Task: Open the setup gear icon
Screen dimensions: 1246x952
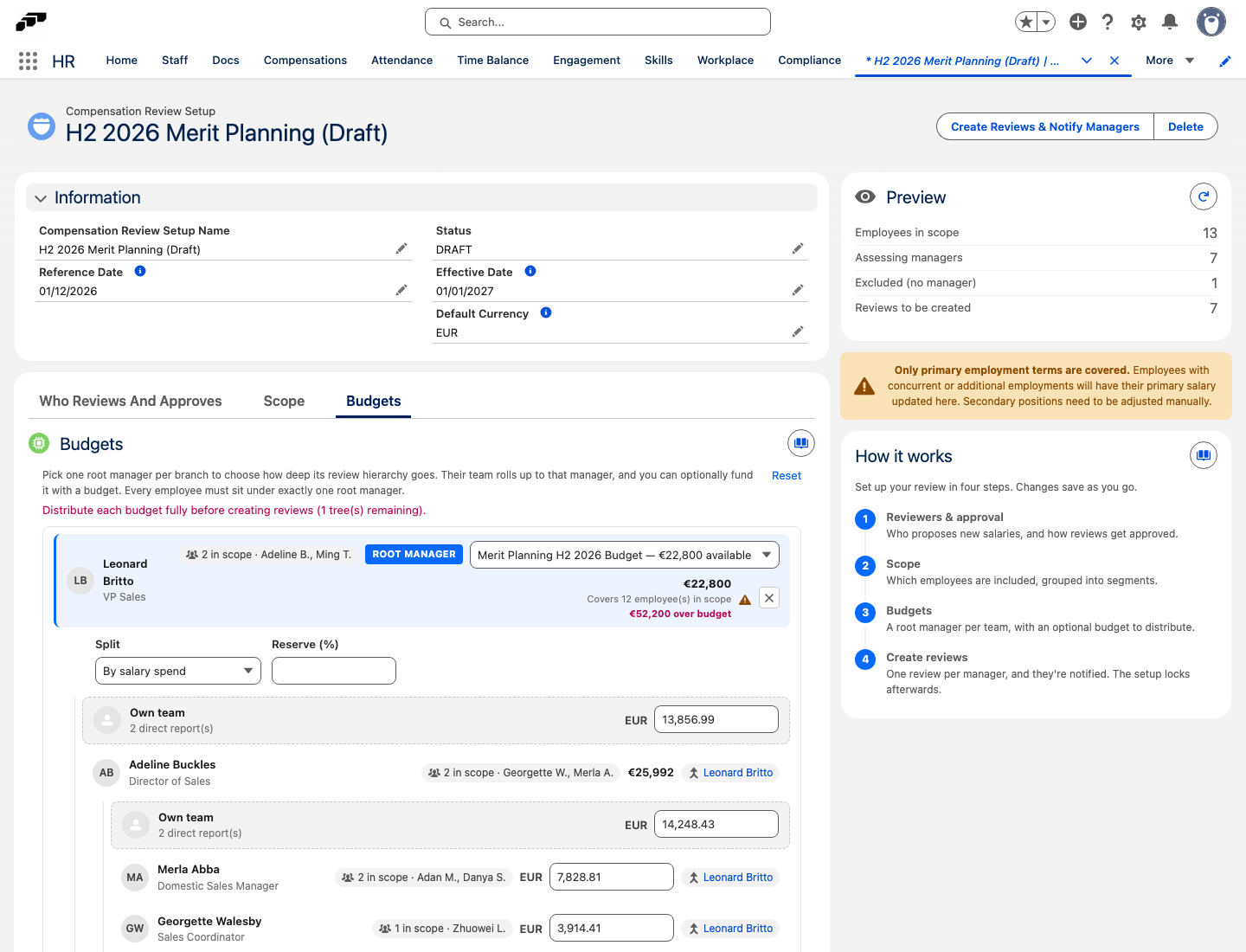Action: [1139, 22]
